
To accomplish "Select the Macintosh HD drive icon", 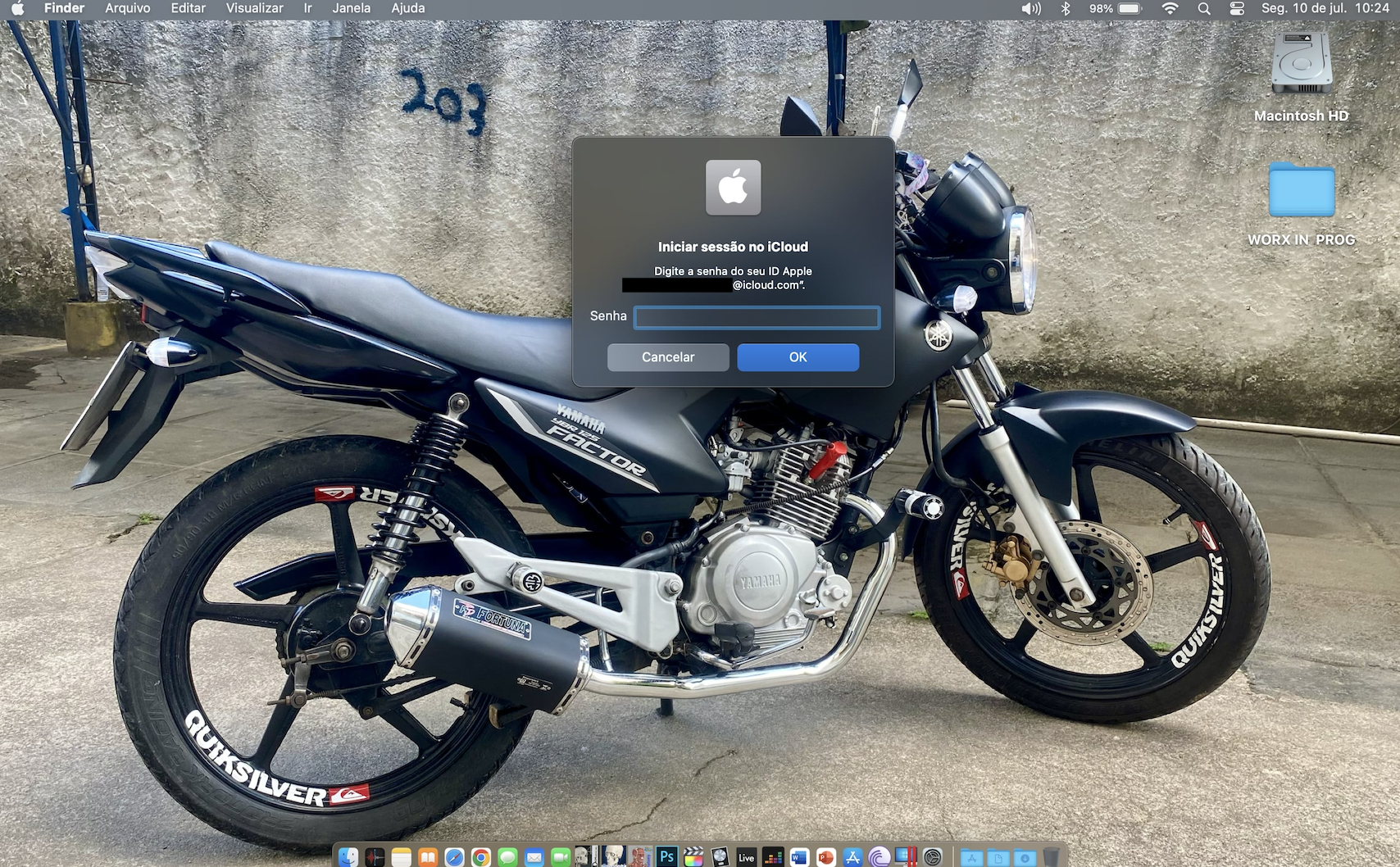I will [1301, 64].
